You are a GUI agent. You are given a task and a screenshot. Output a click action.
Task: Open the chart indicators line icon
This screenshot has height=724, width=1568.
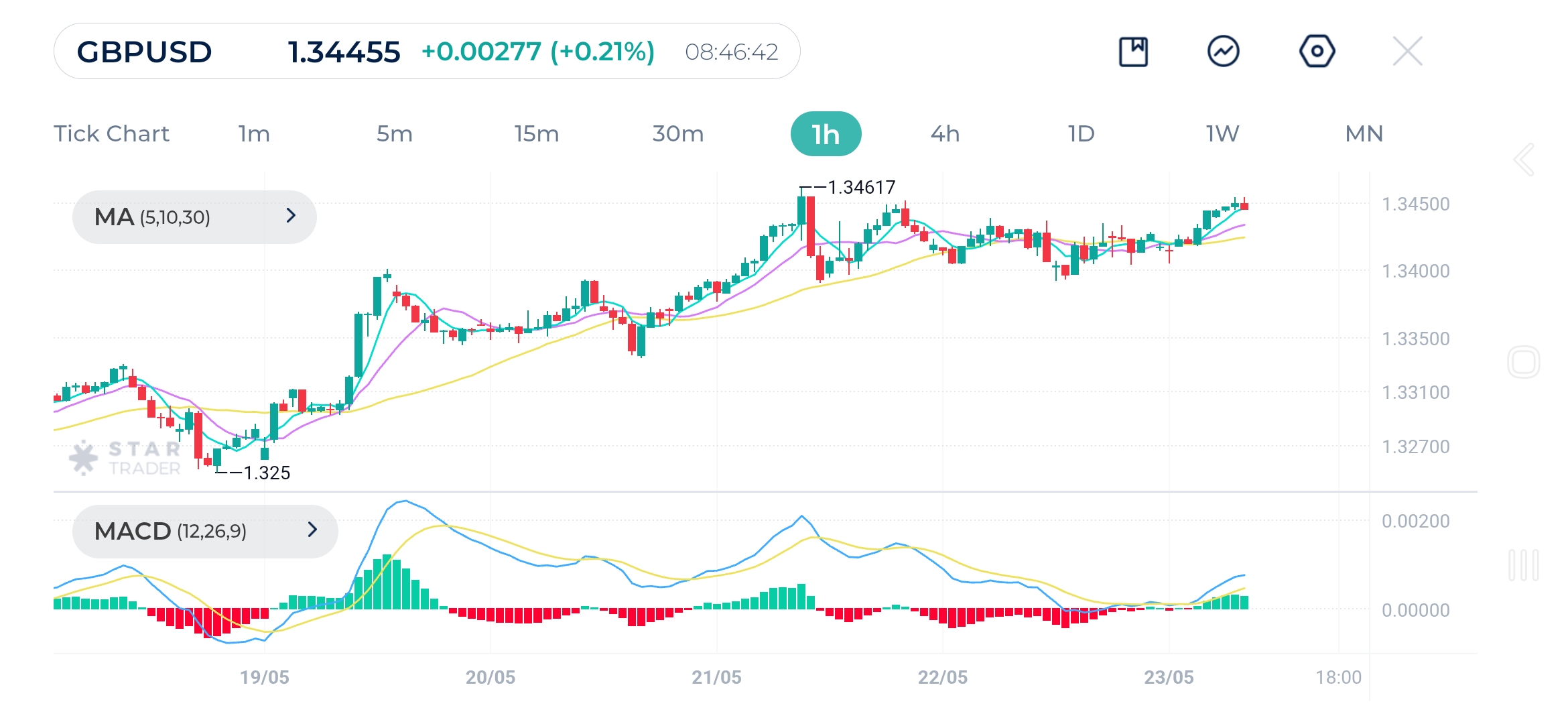1223,52
